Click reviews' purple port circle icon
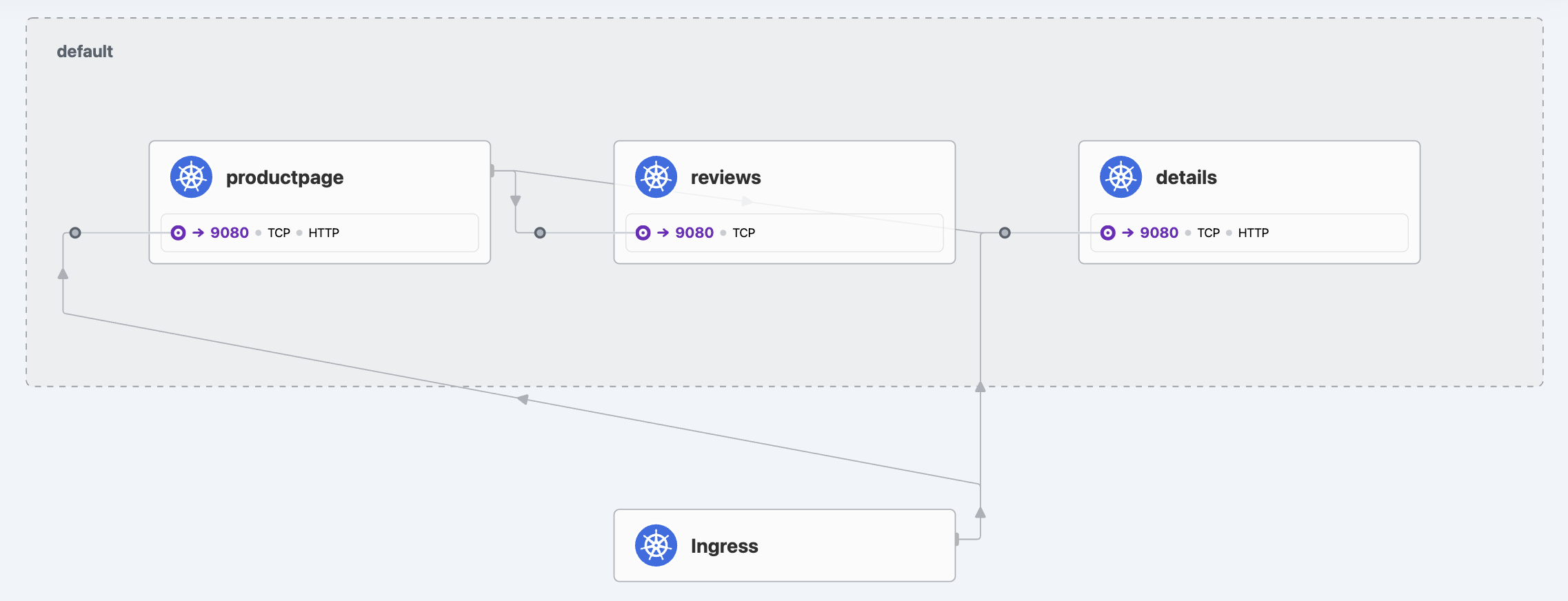This screenshot has height=601, width=1568. pyautogui.click(x=643, y=233)
